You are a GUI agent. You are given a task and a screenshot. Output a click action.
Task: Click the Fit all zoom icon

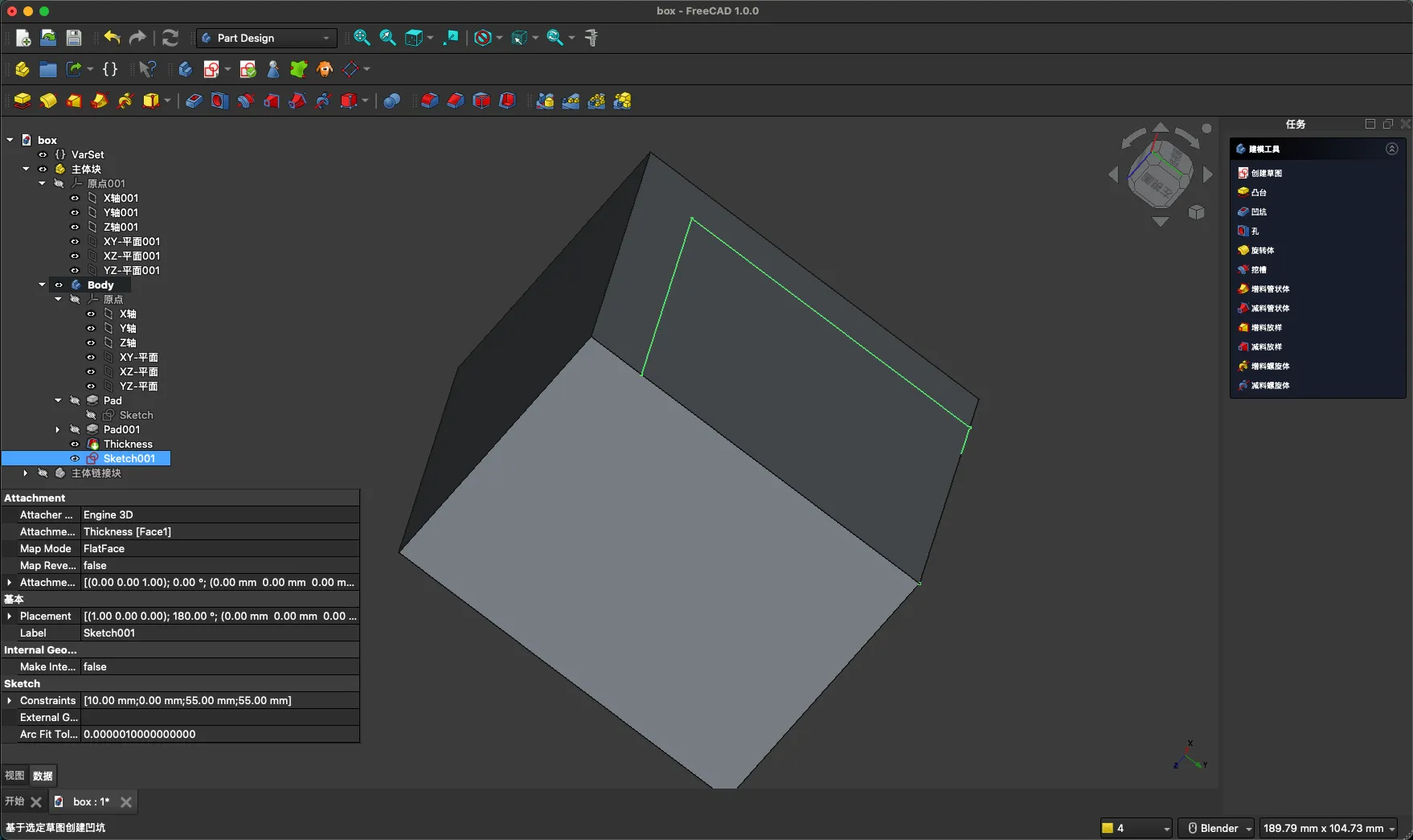(x=362, y=38)
